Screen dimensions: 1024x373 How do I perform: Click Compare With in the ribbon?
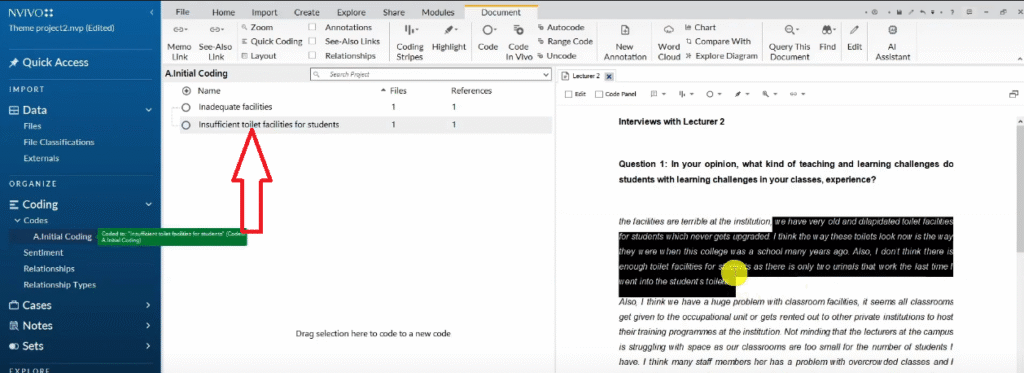click(x=718, y=41)
